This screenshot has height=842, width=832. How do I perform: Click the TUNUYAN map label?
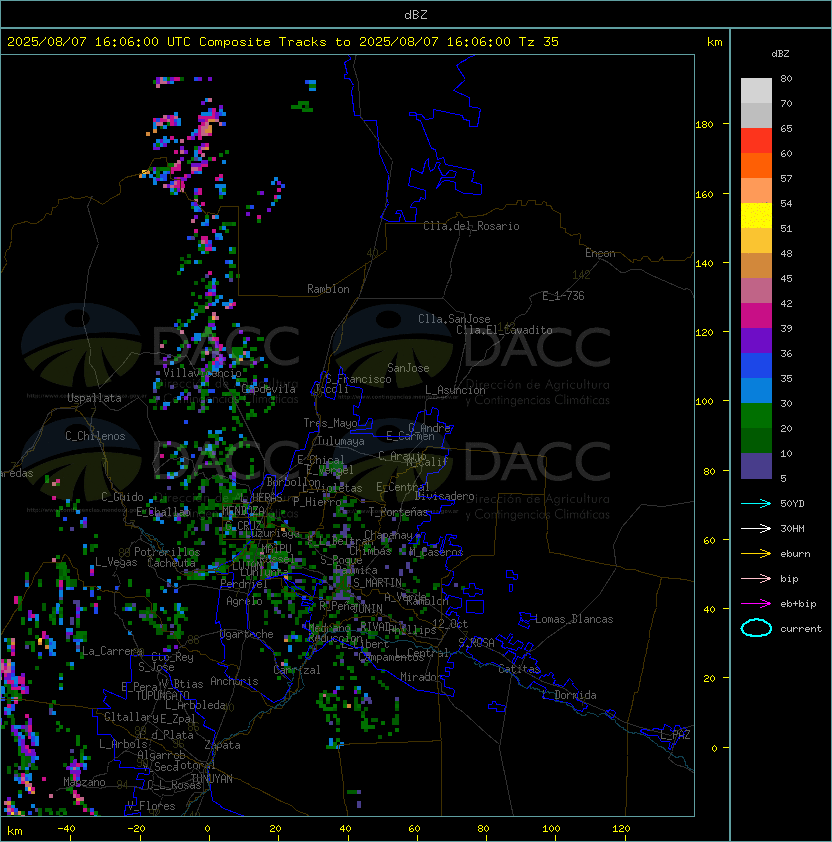[x=212, y=779]
